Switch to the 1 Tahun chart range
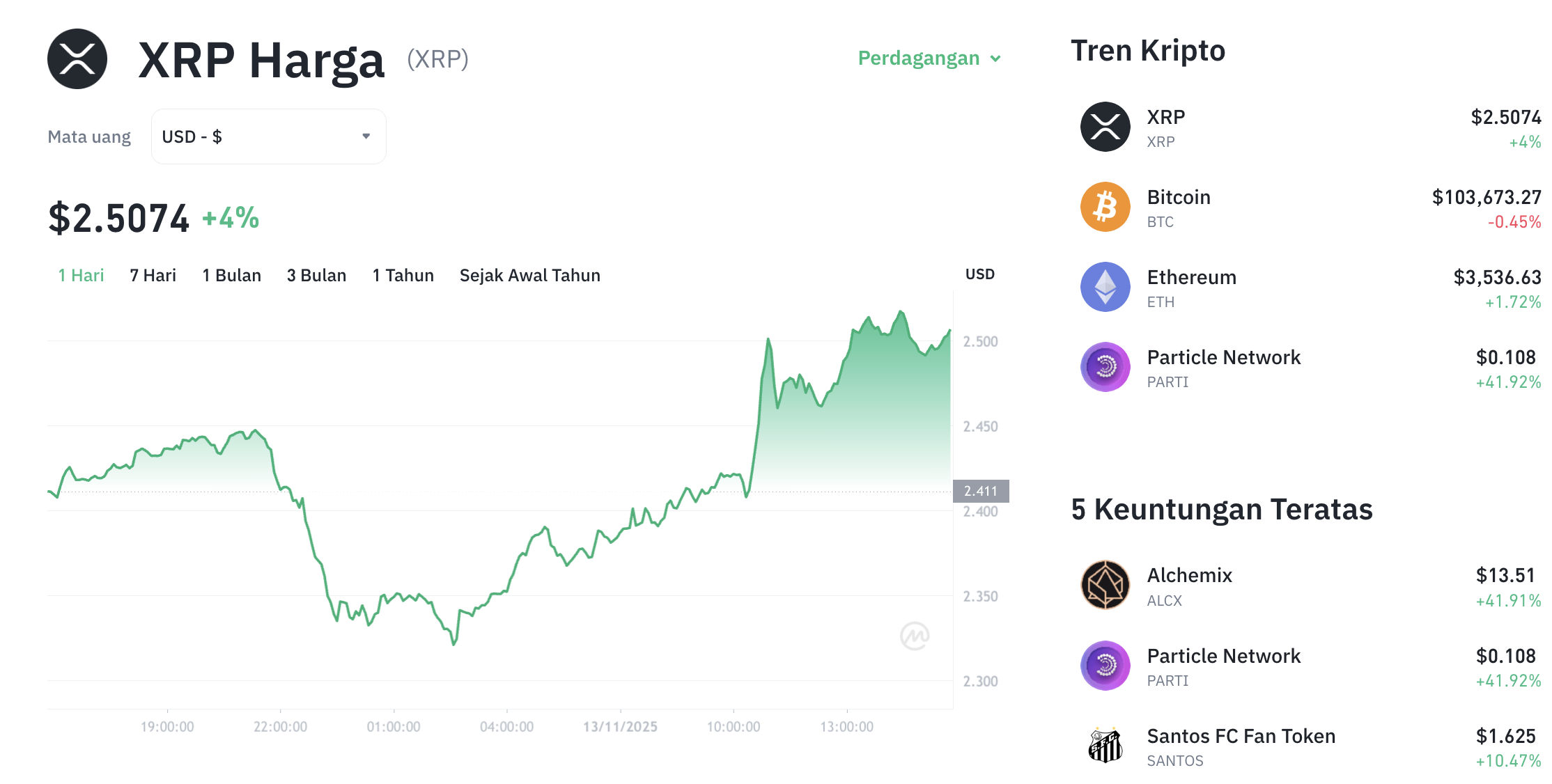1552x784 pixels. (403, 275)
